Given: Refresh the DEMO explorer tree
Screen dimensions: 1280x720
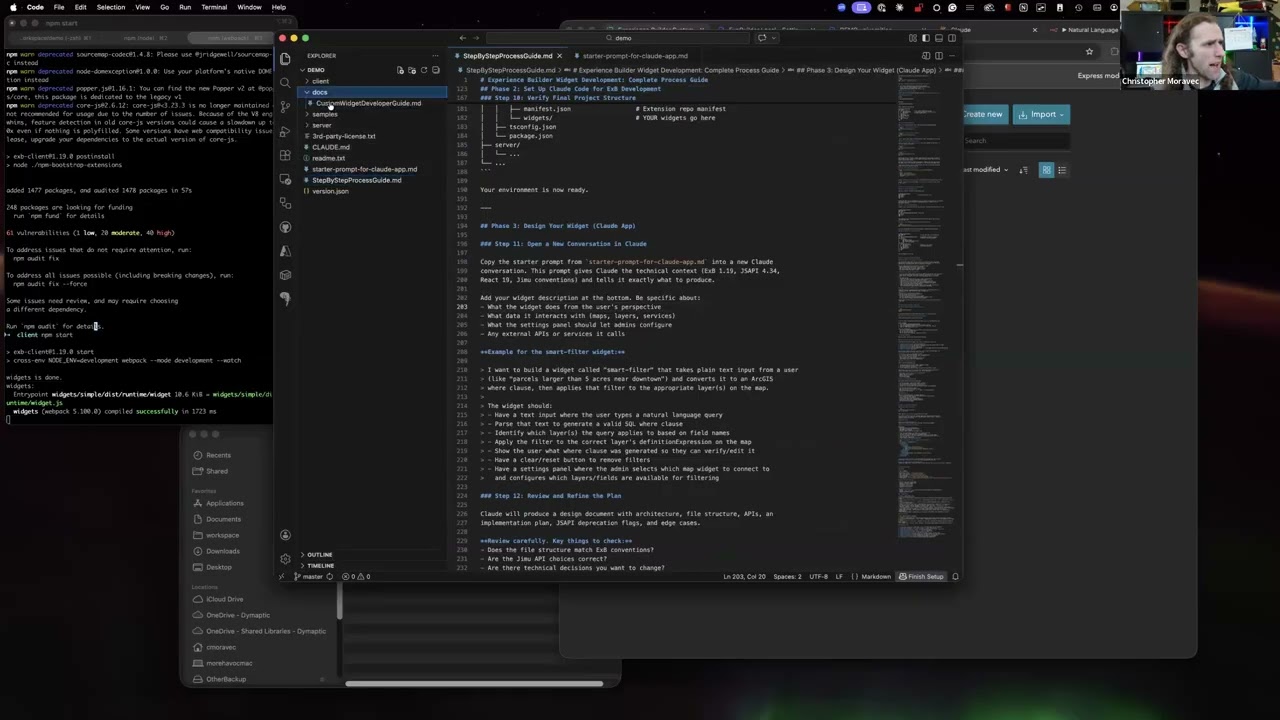Looking at the screenshot, I should [423, 70].
